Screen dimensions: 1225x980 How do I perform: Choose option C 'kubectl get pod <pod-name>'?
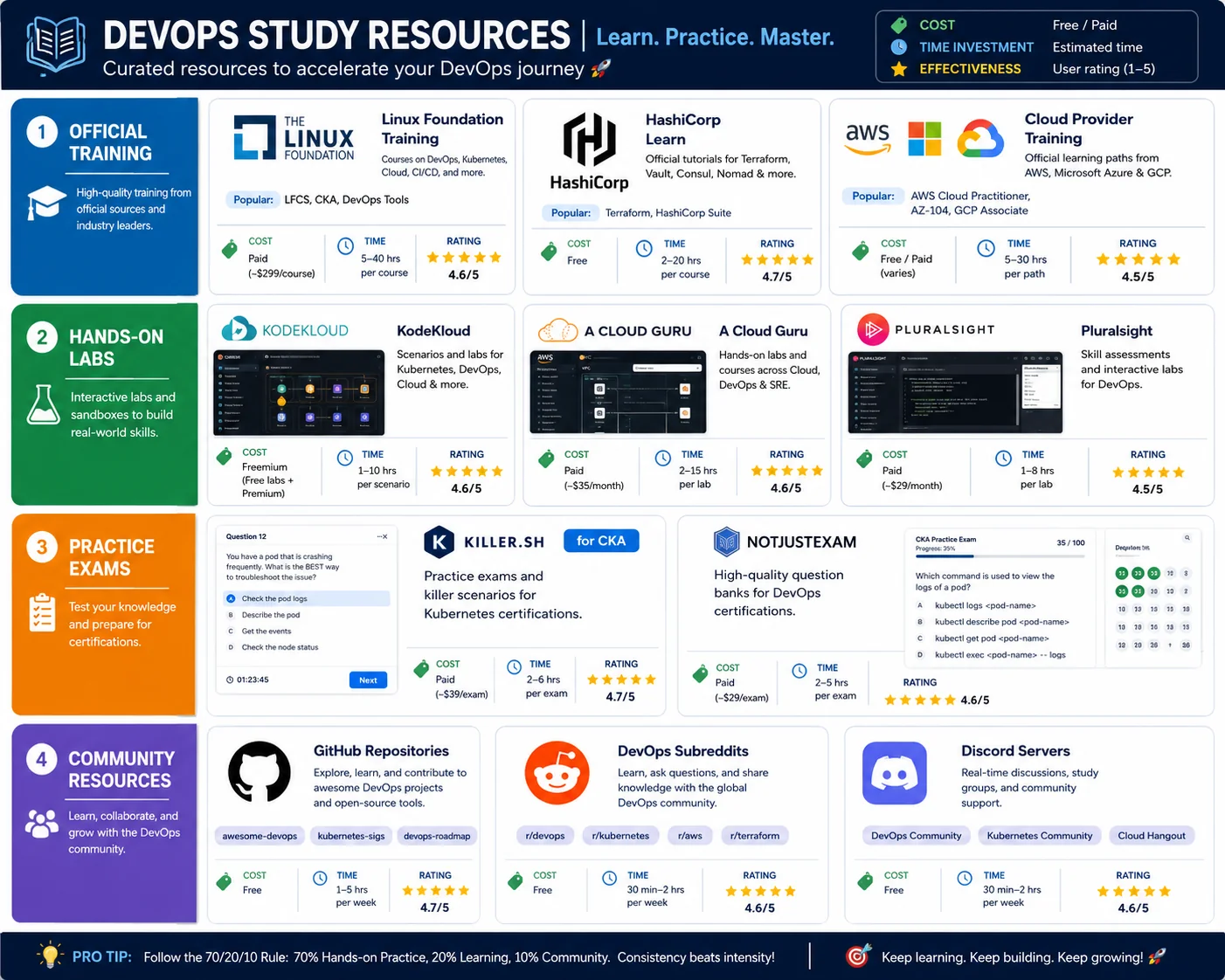coord(982,638)
